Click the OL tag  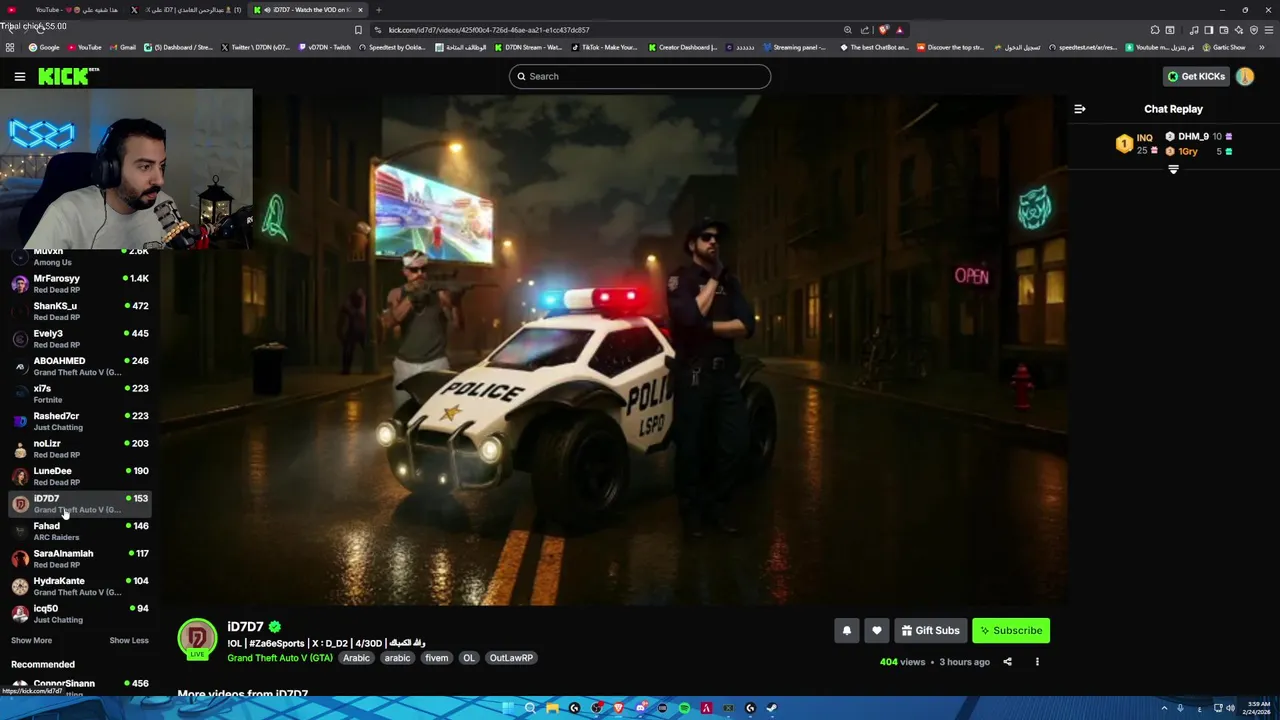tap(469, 658)
